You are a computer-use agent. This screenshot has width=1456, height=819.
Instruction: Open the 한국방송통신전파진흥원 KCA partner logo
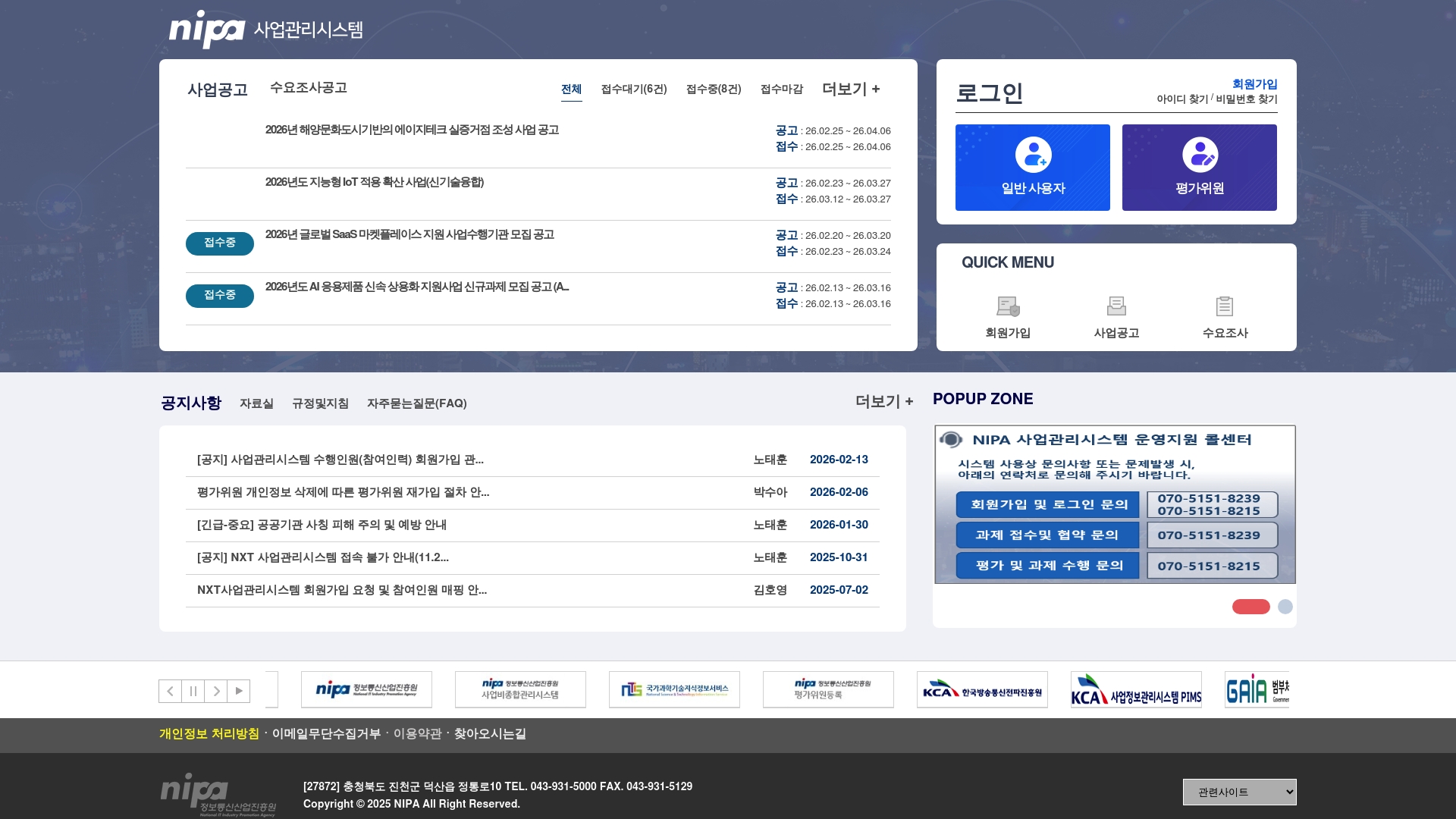(983, 689)
